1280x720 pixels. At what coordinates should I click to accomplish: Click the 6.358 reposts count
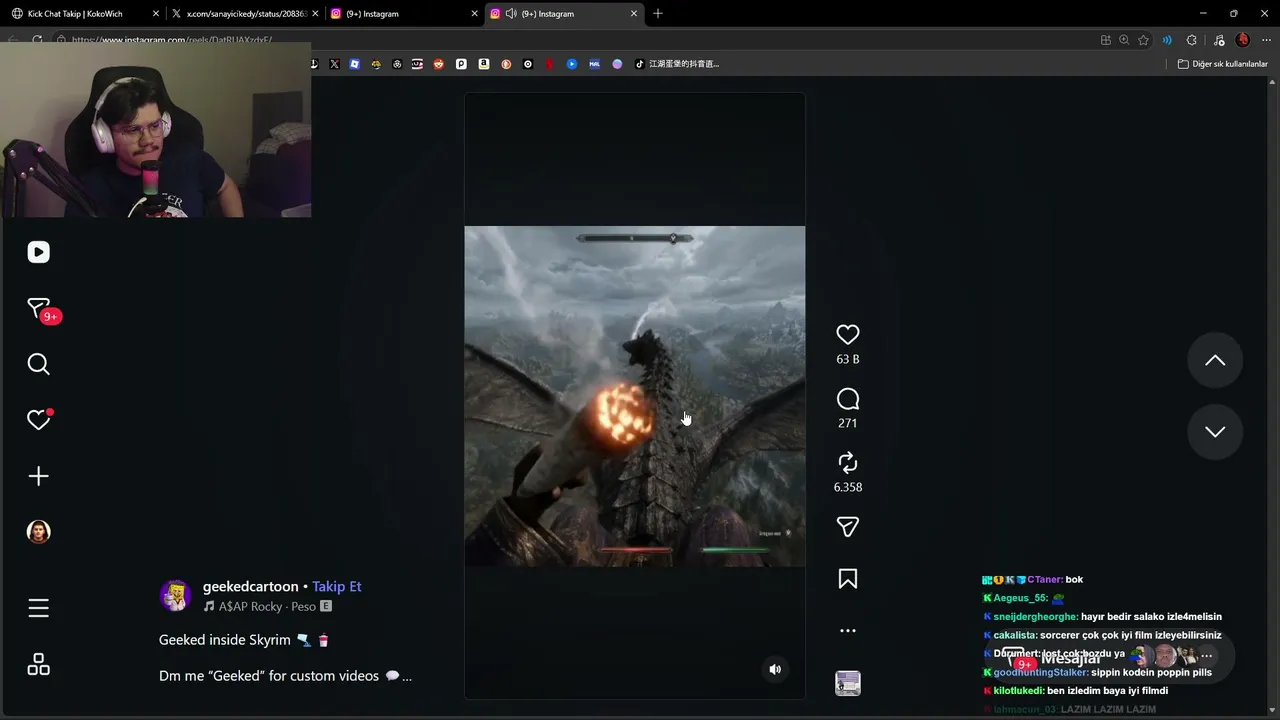(x=848, y=487)
